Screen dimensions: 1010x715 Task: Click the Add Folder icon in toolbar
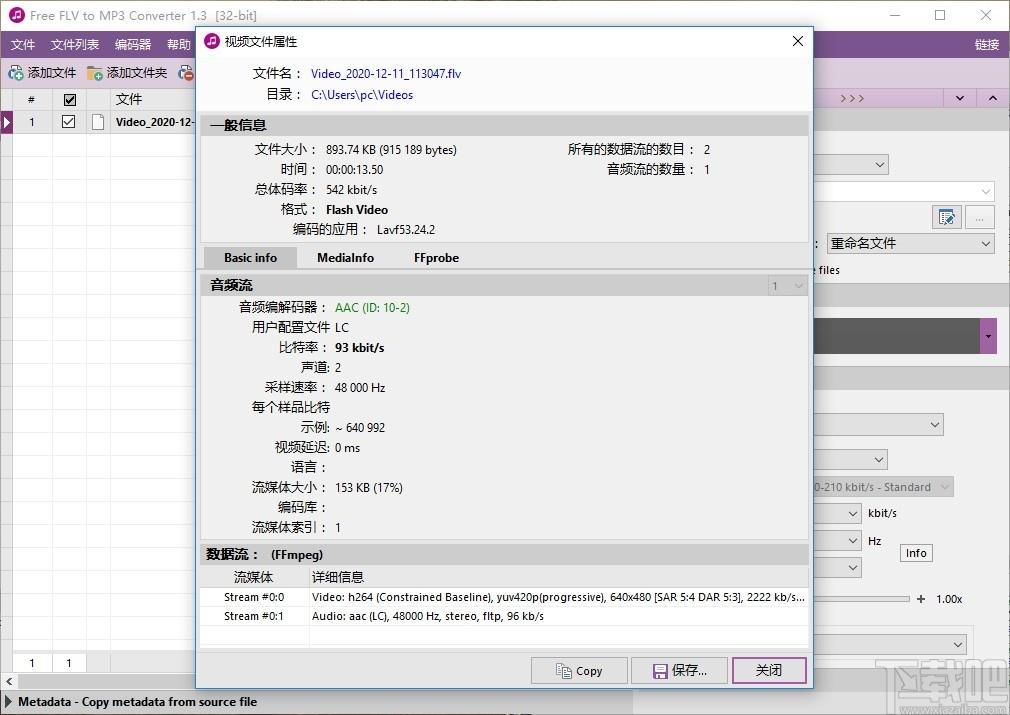(x=95, y=73)
